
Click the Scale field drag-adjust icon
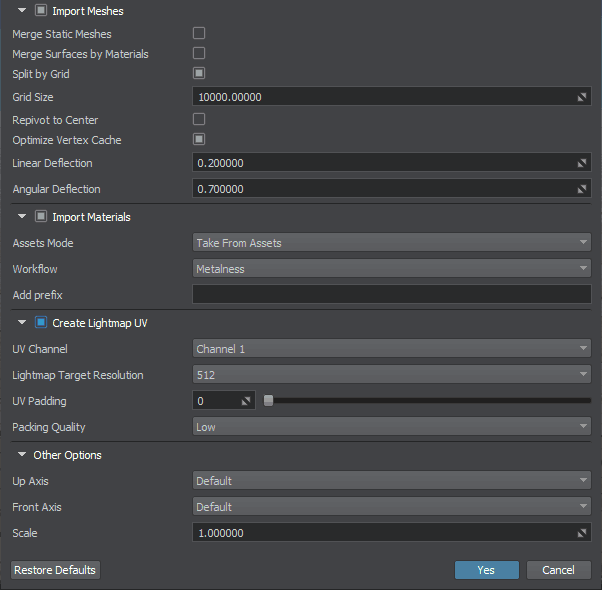(x=581, y=533)
